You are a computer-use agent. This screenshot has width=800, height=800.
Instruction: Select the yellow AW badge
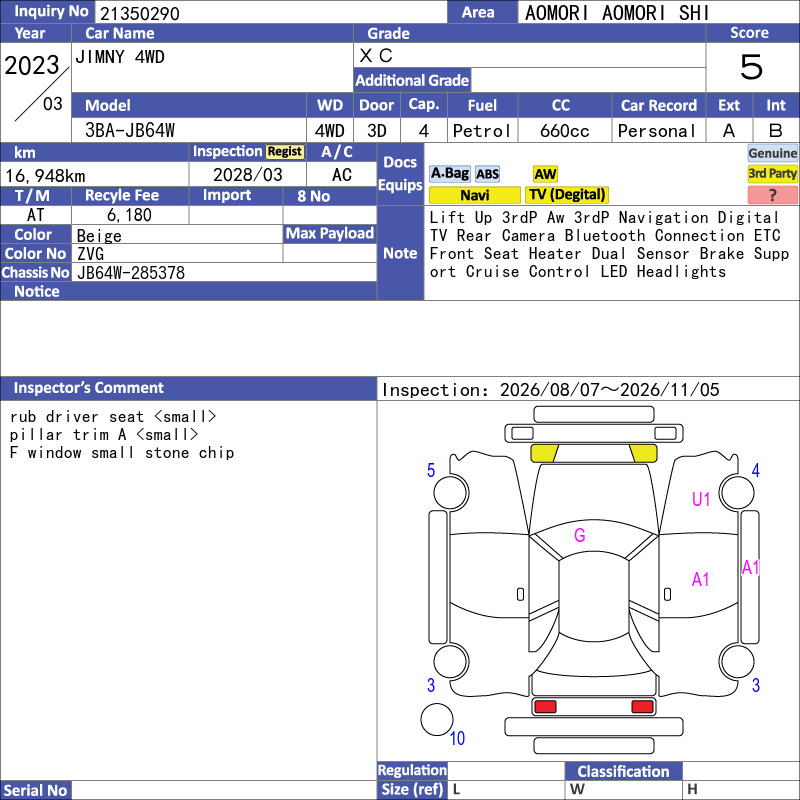coord(545,174)
